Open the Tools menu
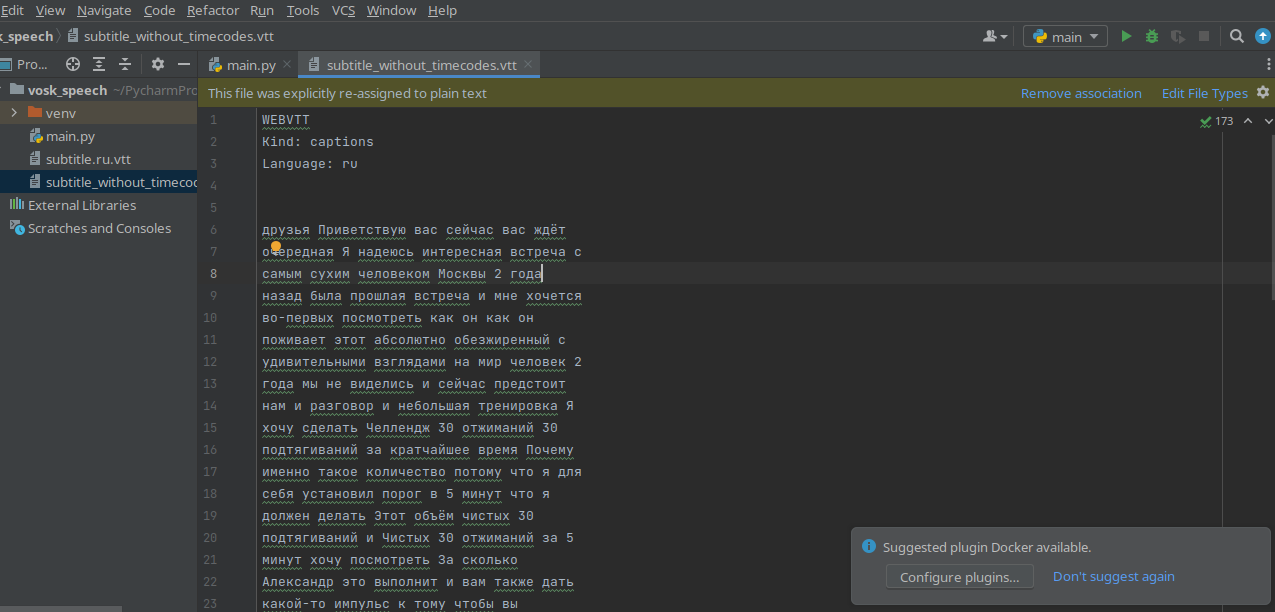The image size is (1275, 612). (303, 10)
